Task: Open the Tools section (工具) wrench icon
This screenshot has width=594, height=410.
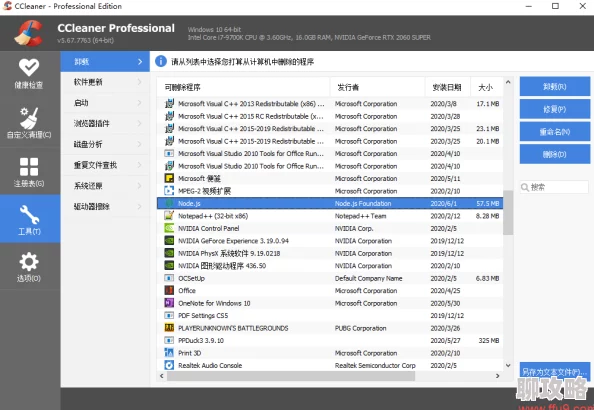Action: (x=29, y=214)
